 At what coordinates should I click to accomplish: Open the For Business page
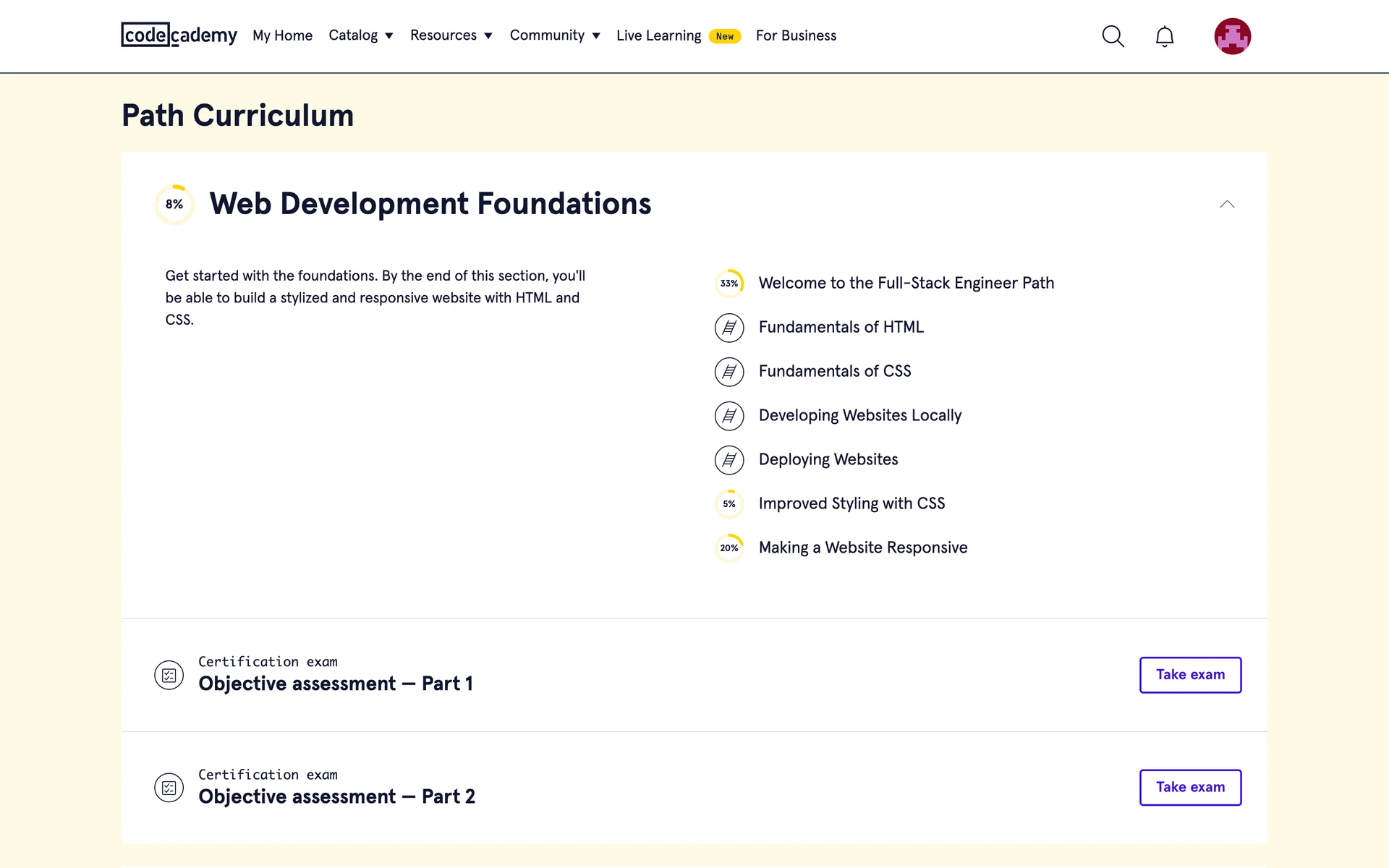796,35
